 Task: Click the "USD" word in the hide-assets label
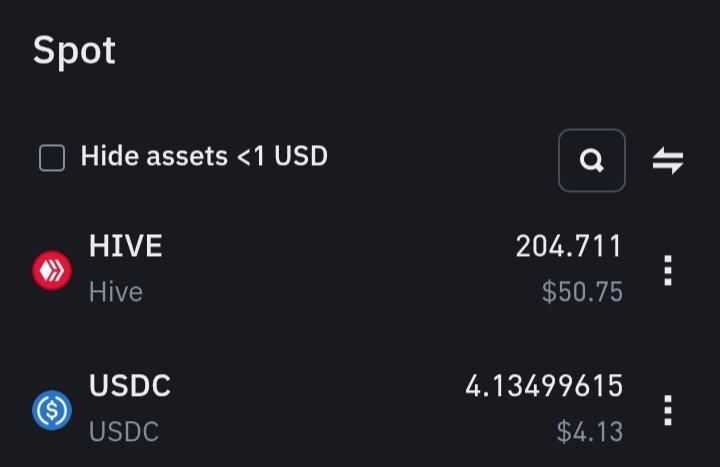[x=301, y=156]
